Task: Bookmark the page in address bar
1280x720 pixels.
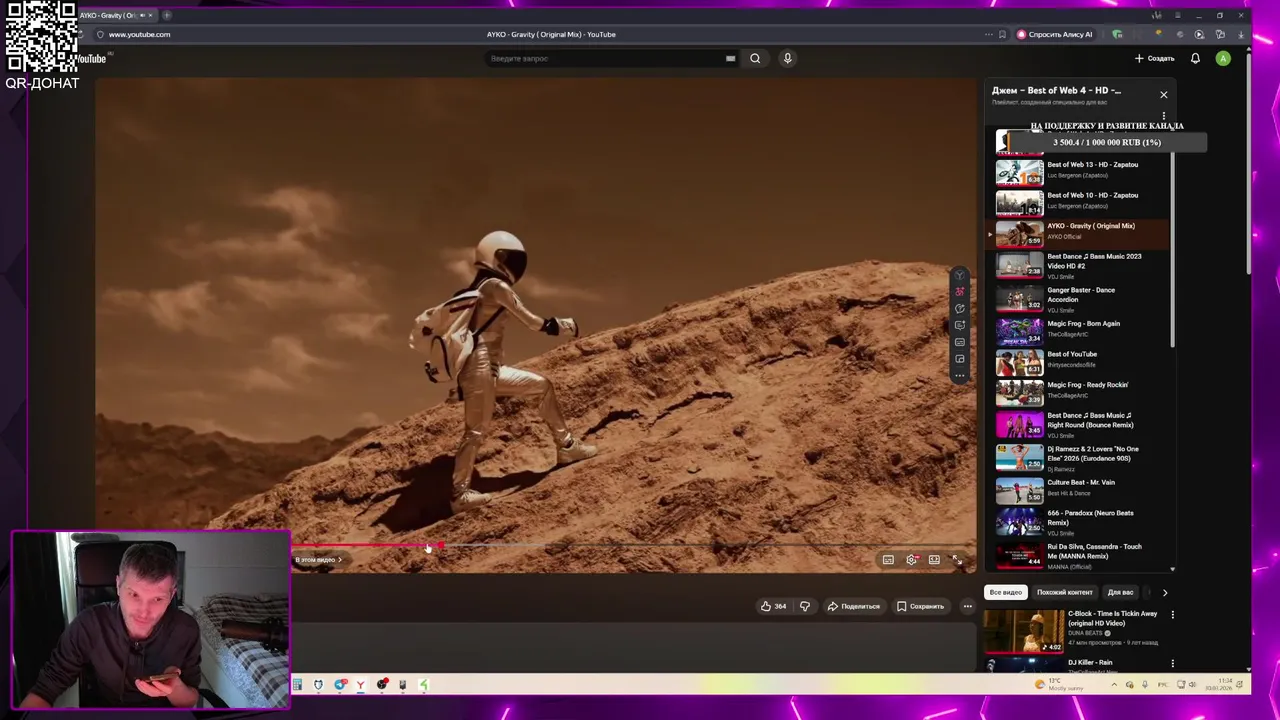Action: coord(1002,34)
